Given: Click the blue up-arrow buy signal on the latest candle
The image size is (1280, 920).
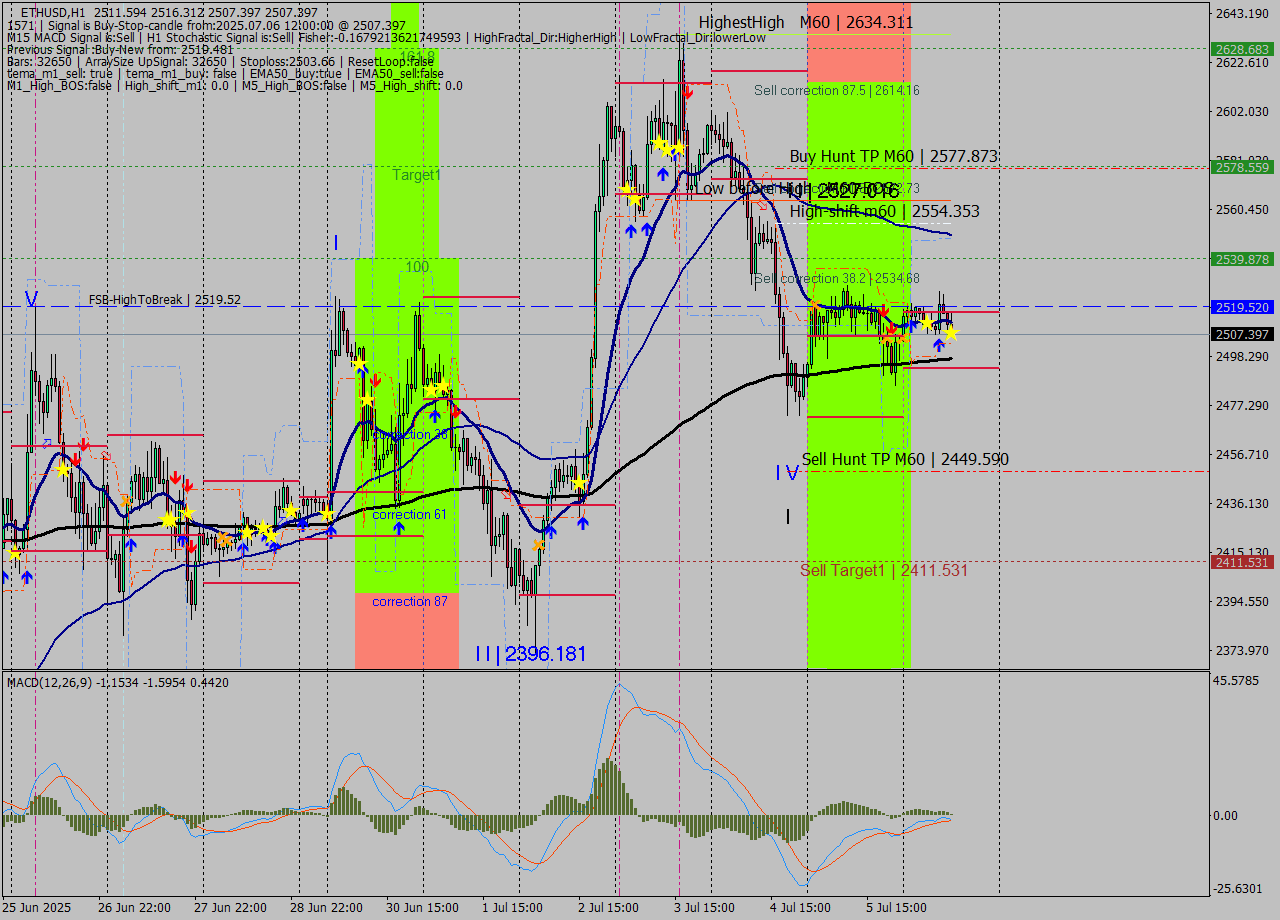Looking at the screenshot, I should coord(938,345).
